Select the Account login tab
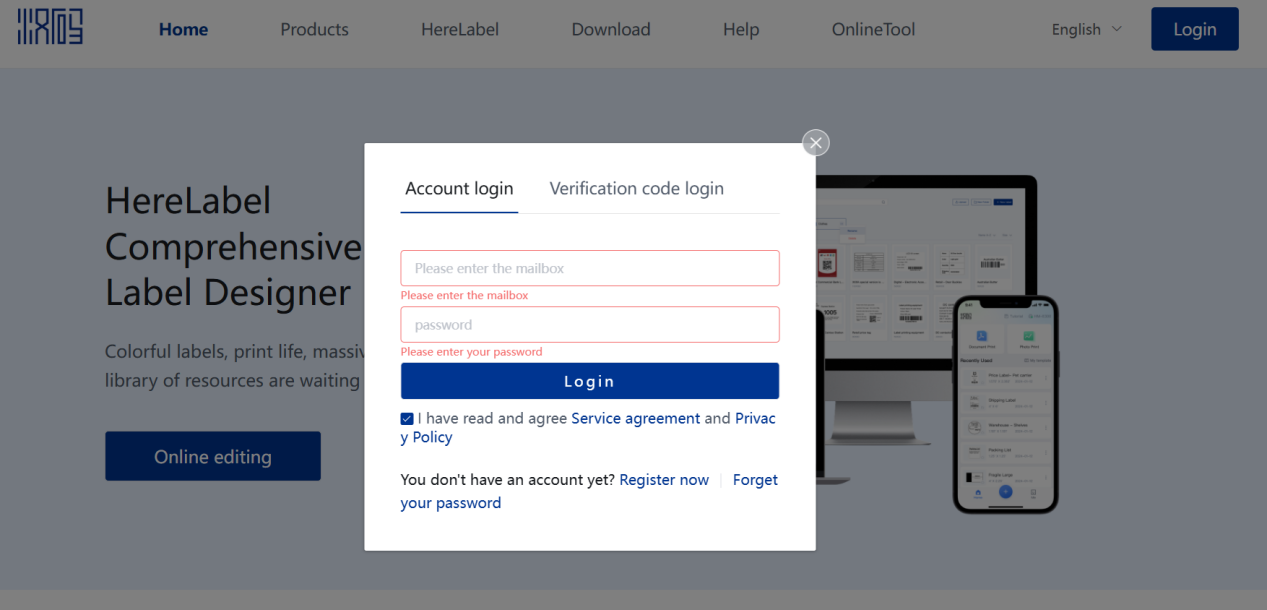The width and height of the screenshot is (1267, 610). pos(459,188)
